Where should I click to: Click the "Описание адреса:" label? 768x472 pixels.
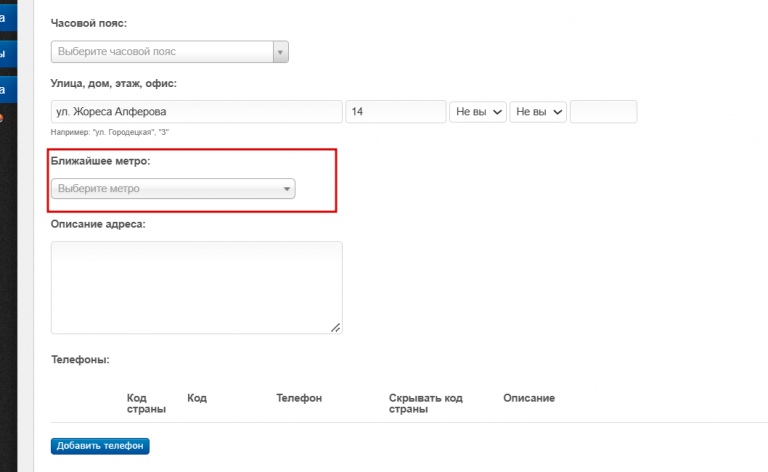(x=98, y=224)
